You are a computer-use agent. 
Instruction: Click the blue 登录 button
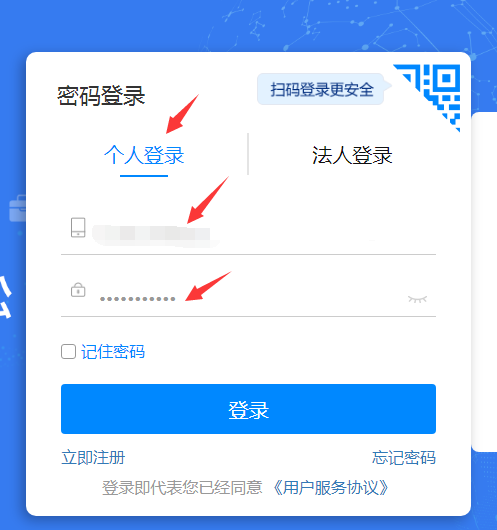(x=248, y=409)
